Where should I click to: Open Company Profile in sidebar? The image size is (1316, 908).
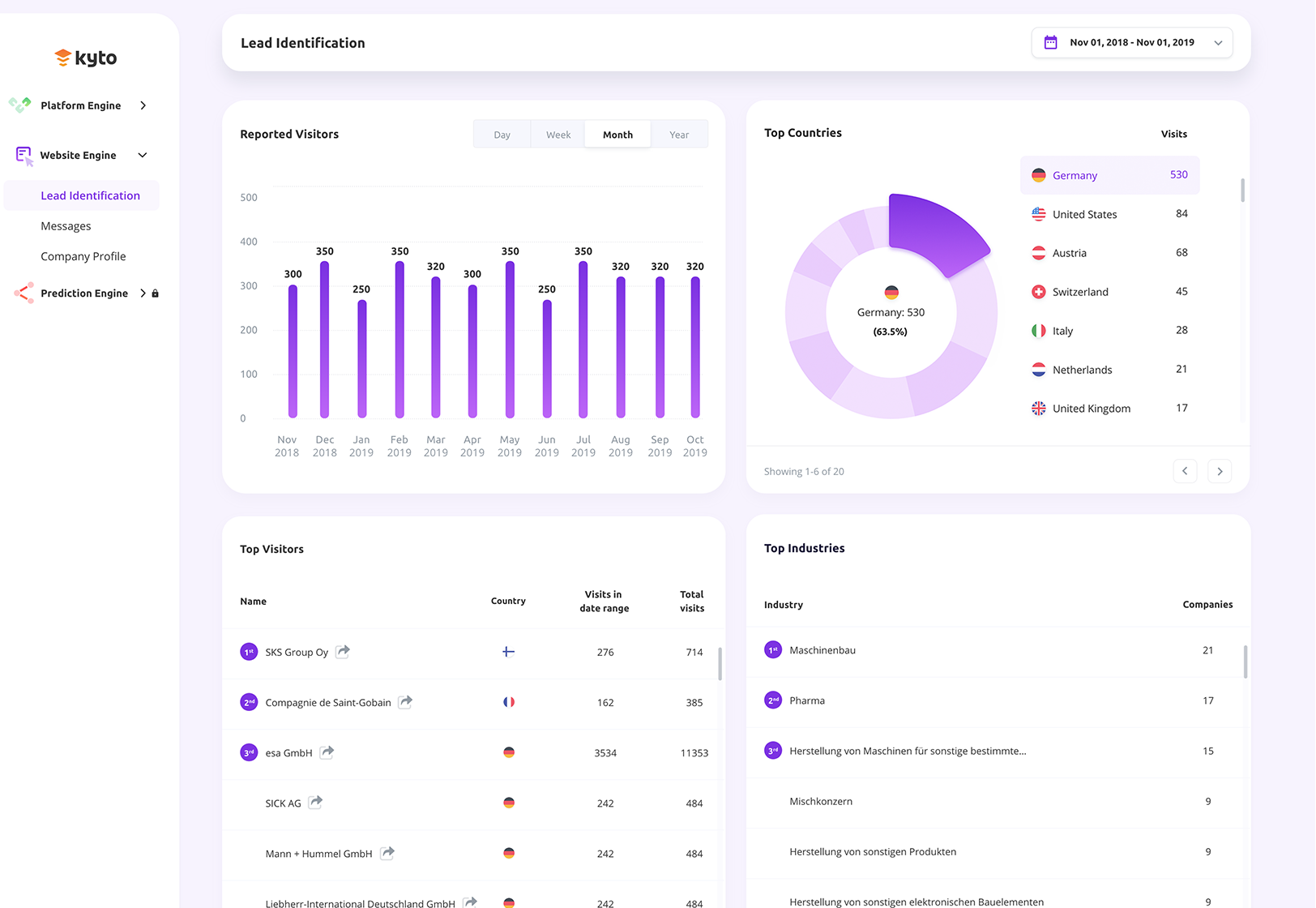83,256
